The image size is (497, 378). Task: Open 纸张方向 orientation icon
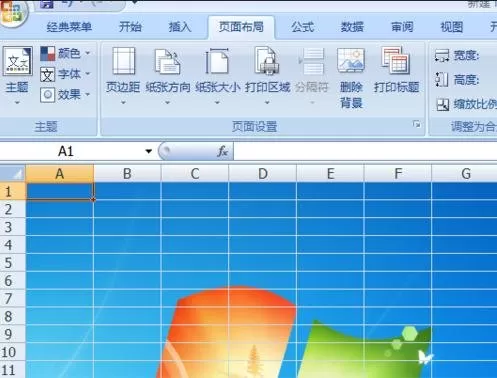(168, 61)
